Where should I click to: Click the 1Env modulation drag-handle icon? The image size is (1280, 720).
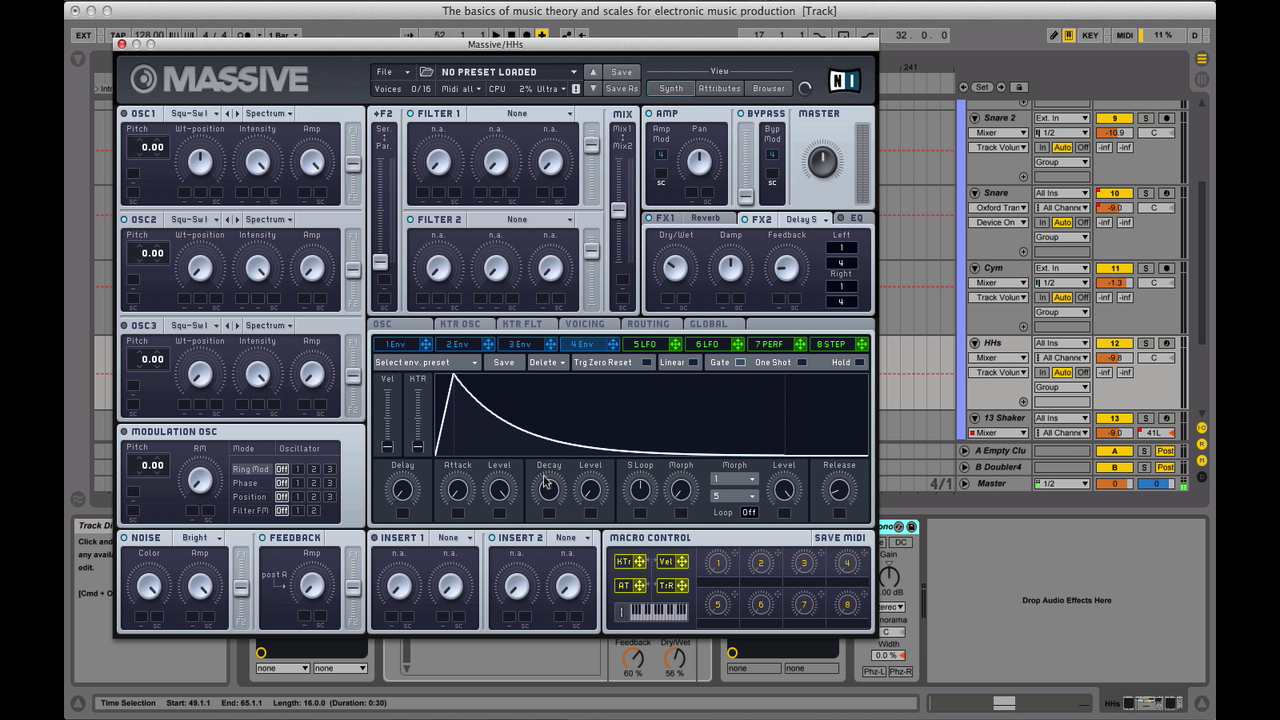coord(426,344)
